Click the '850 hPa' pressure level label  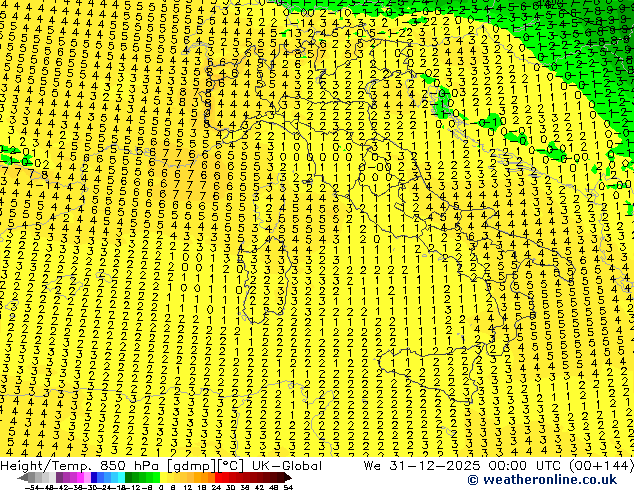click(x=129, y=466)
